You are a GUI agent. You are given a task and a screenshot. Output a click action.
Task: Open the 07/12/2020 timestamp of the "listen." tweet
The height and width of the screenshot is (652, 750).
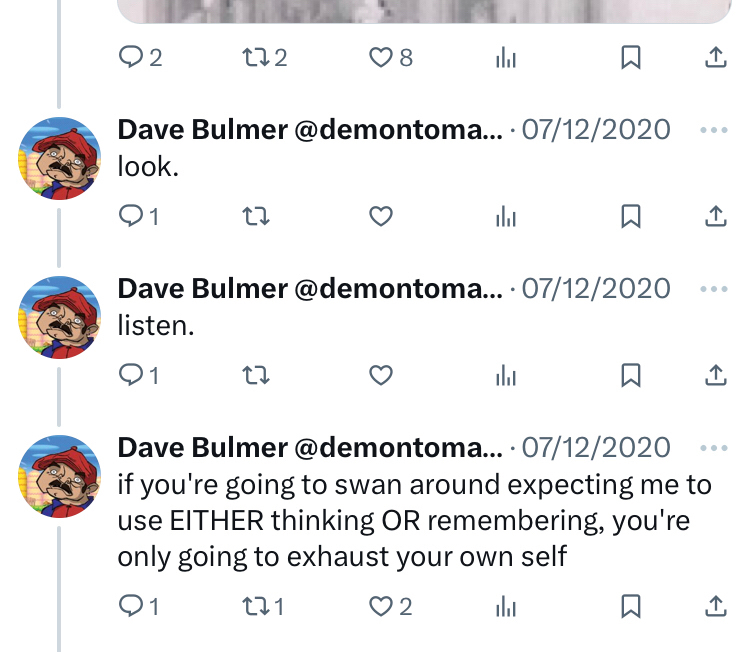[596, 288]
